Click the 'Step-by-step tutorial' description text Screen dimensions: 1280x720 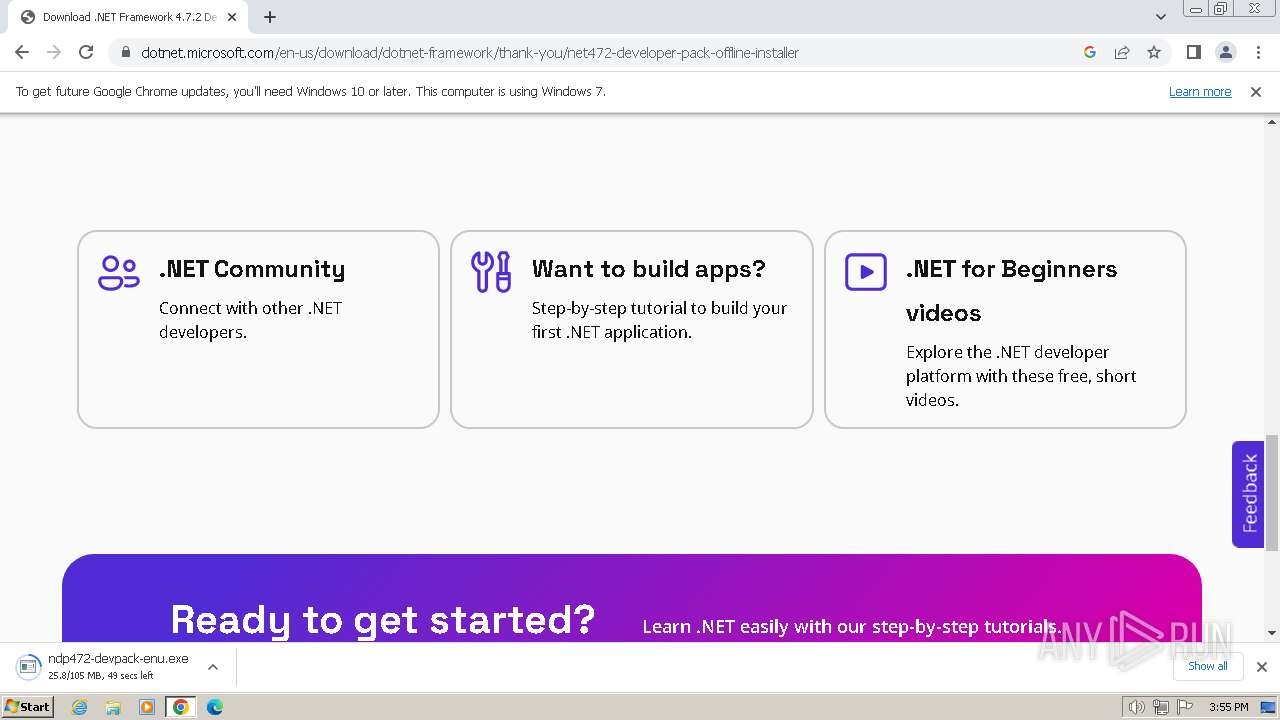(660, 320)
